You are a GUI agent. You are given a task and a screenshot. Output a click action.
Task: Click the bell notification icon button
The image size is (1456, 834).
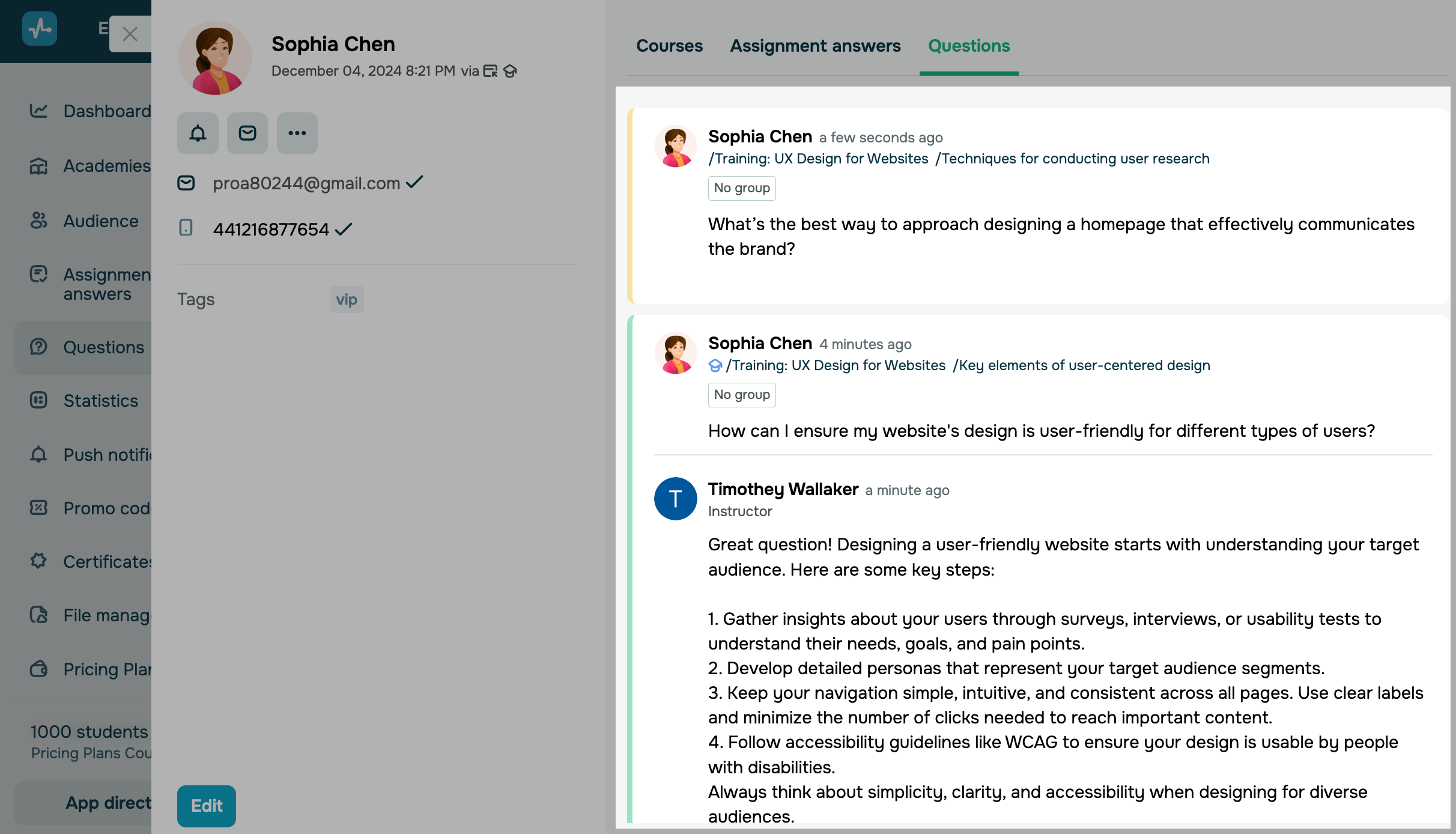(198, 133)
